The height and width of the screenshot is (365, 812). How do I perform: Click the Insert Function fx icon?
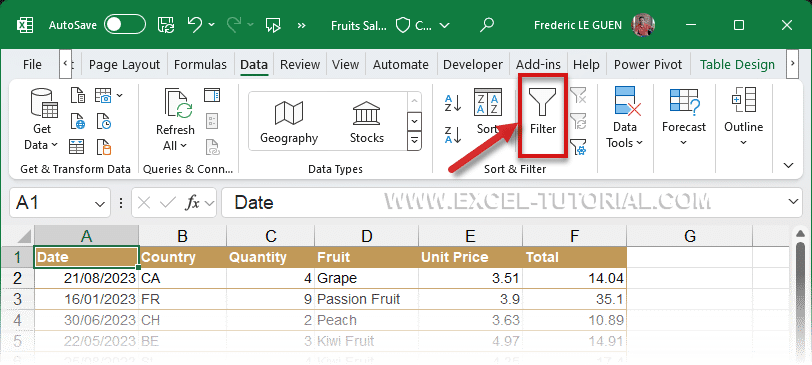coord(192,203)
